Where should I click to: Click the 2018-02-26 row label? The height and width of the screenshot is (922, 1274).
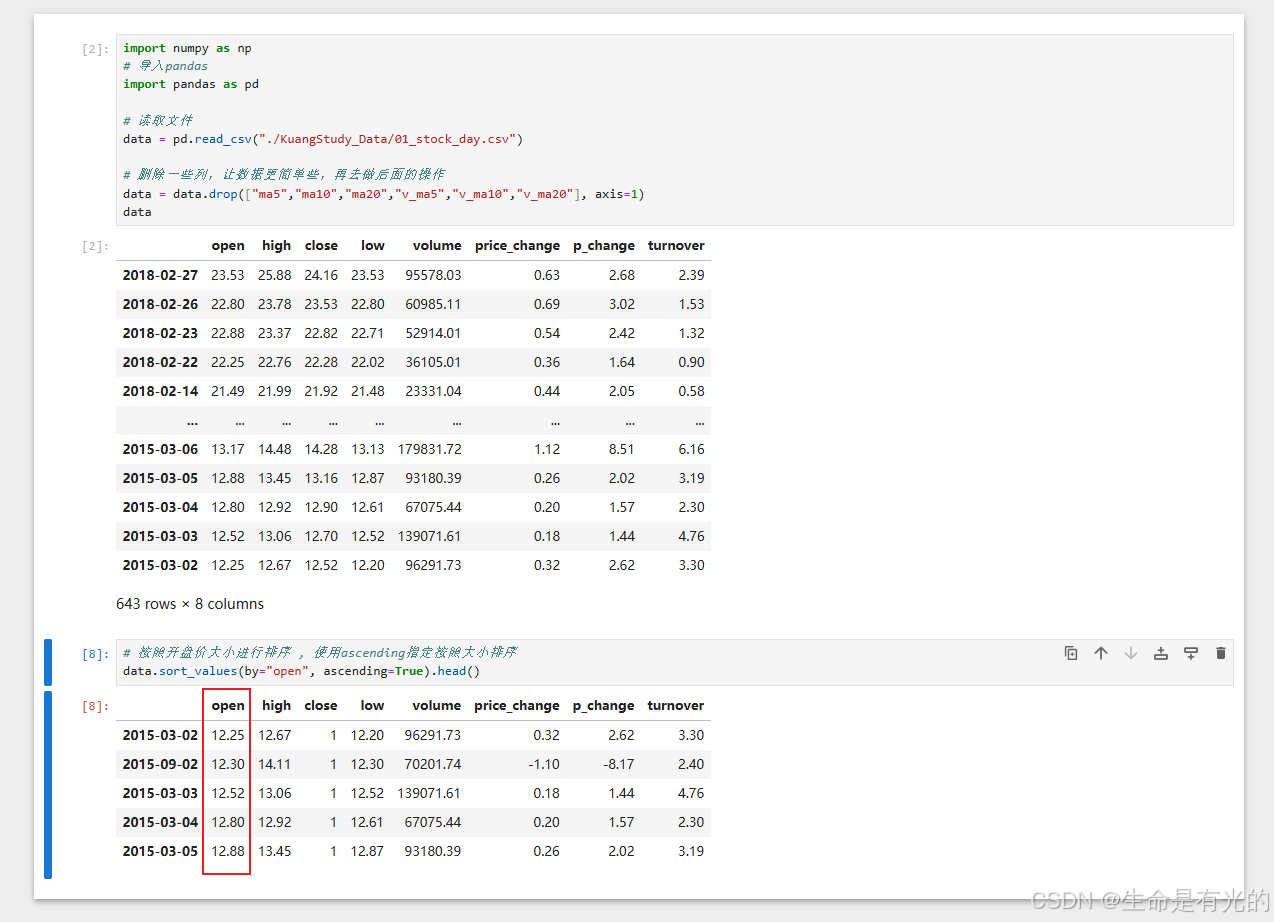coord(160,304)
